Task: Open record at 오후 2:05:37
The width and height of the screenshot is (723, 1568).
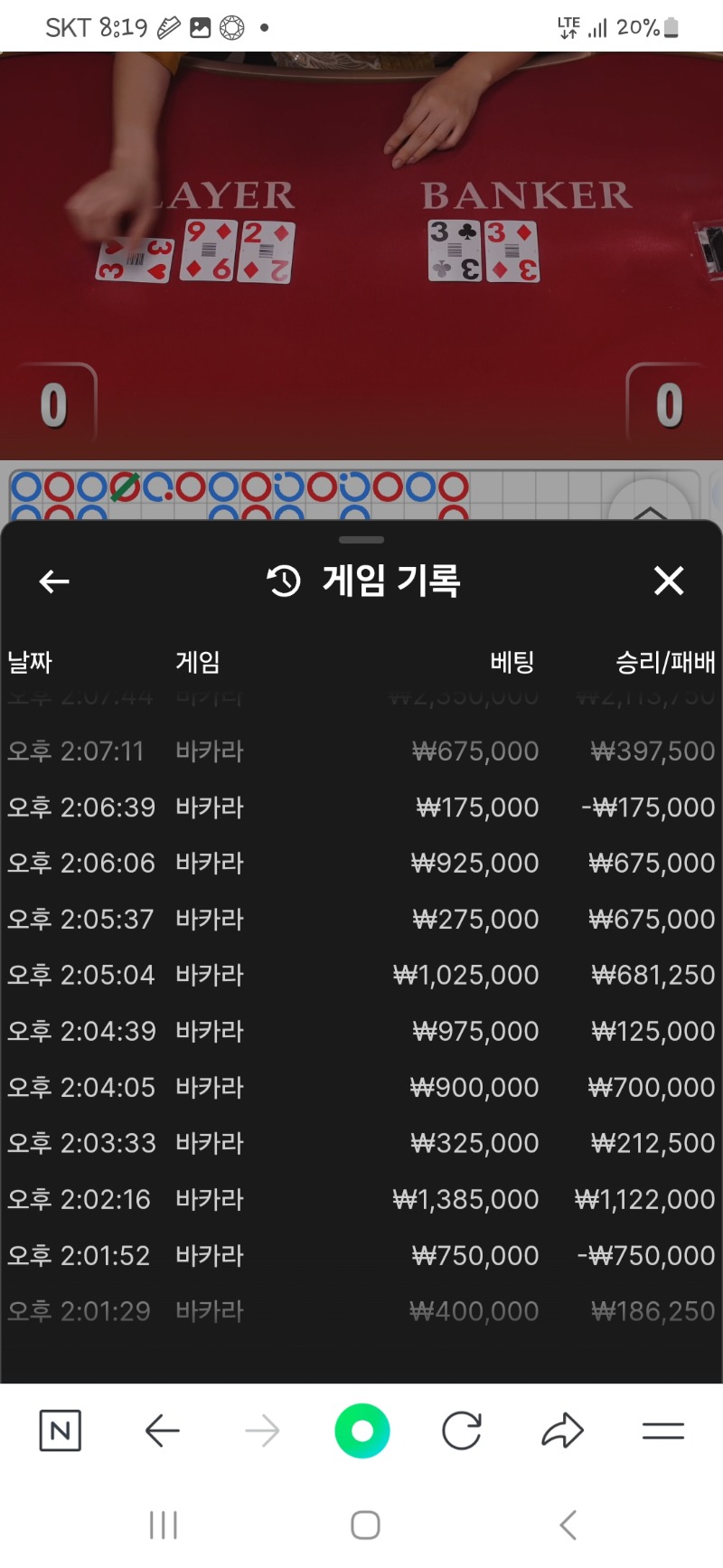Action: coord(361,919)
